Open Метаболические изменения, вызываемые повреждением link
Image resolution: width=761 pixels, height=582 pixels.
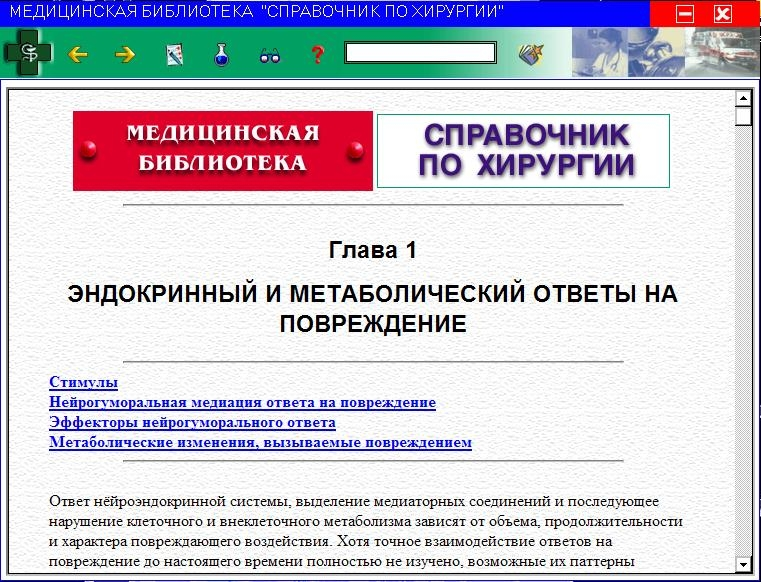click(260, 442)
